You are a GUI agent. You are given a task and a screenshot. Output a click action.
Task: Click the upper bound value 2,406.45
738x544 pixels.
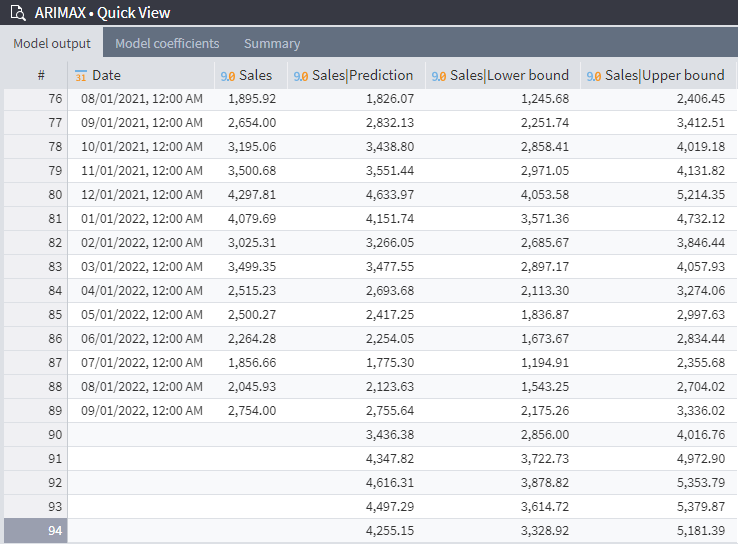pos(701,99)
